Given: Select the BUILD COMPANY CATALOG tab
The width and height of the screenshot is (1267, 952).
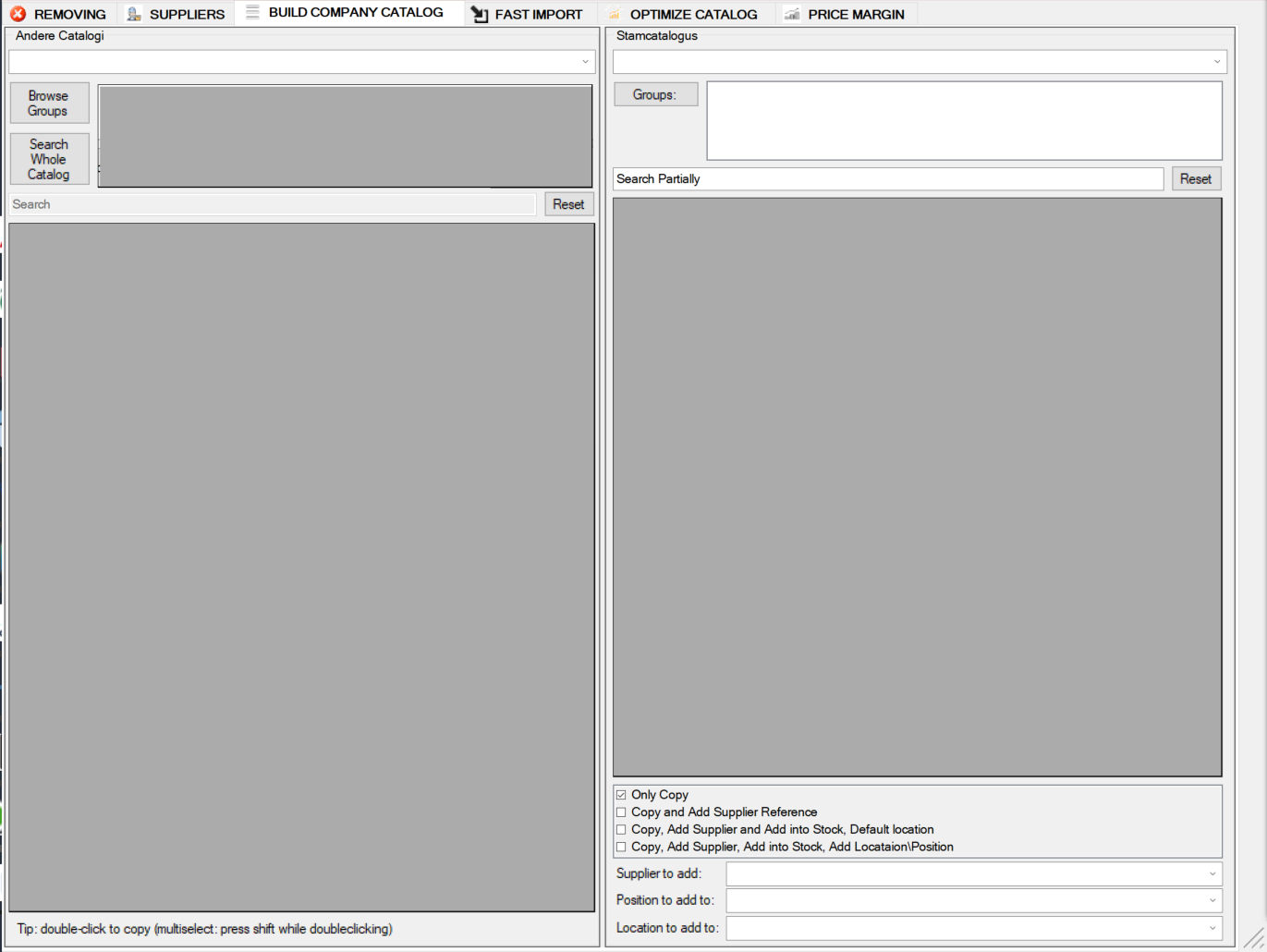Looking at the screenshot, I should coord(348,12).
